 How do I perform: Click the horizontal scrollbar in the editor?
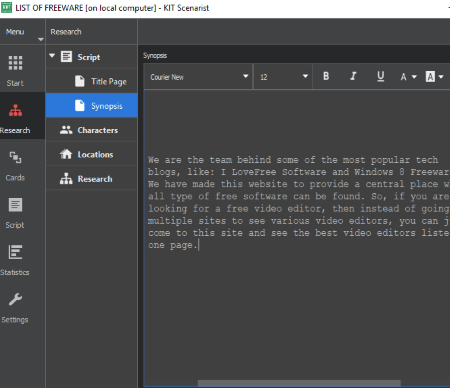299,383
